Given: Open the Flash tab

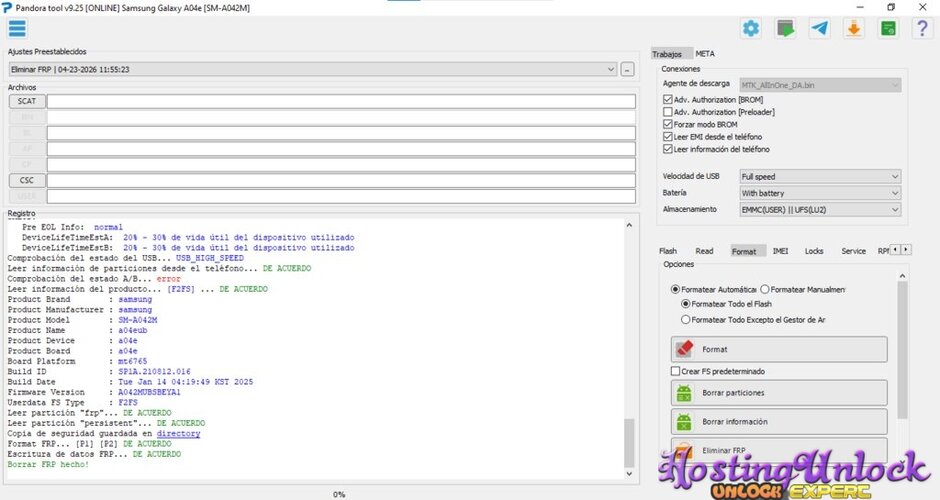Looking at the screenshot, I should click(668, 251).
